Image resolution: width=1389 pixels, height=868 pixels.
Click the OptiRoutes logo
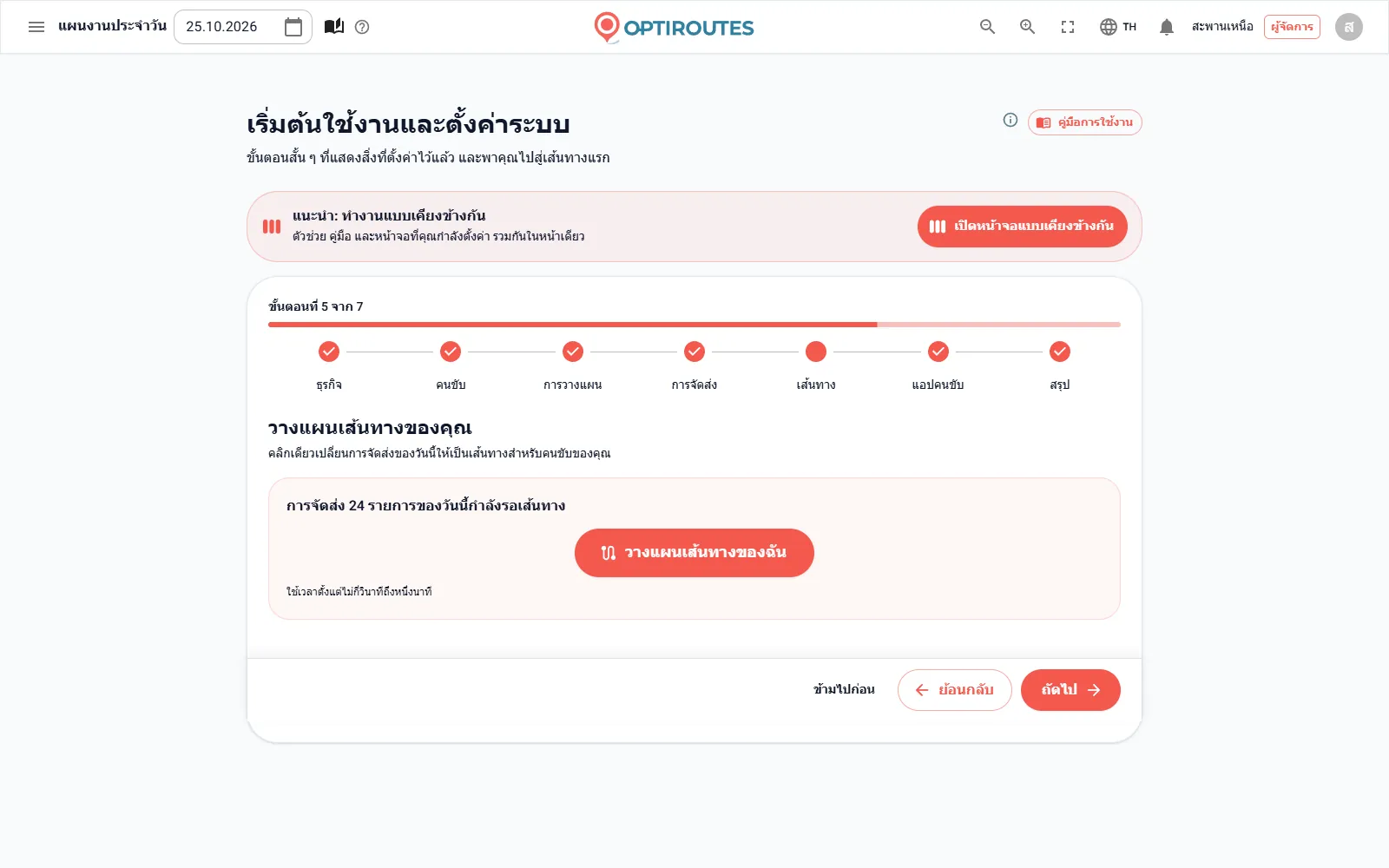(x=674, y=28)
